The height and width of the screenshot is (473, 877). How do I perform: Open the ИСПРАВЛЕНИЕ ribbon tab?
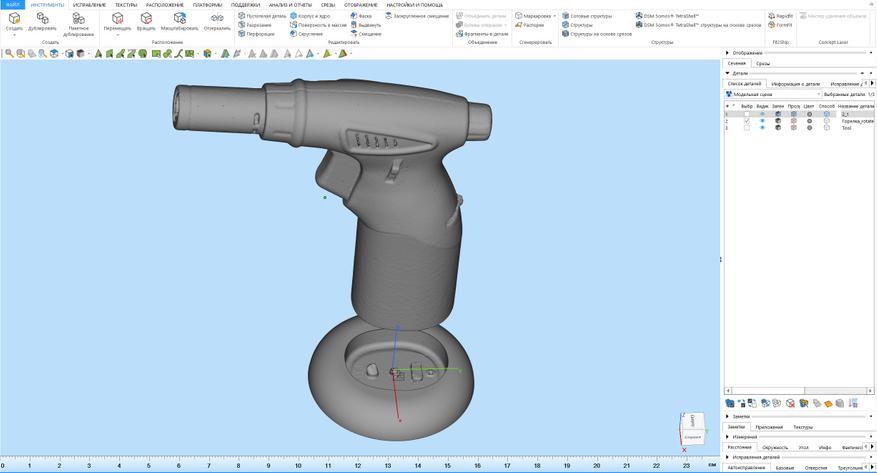tap(89, 5)
